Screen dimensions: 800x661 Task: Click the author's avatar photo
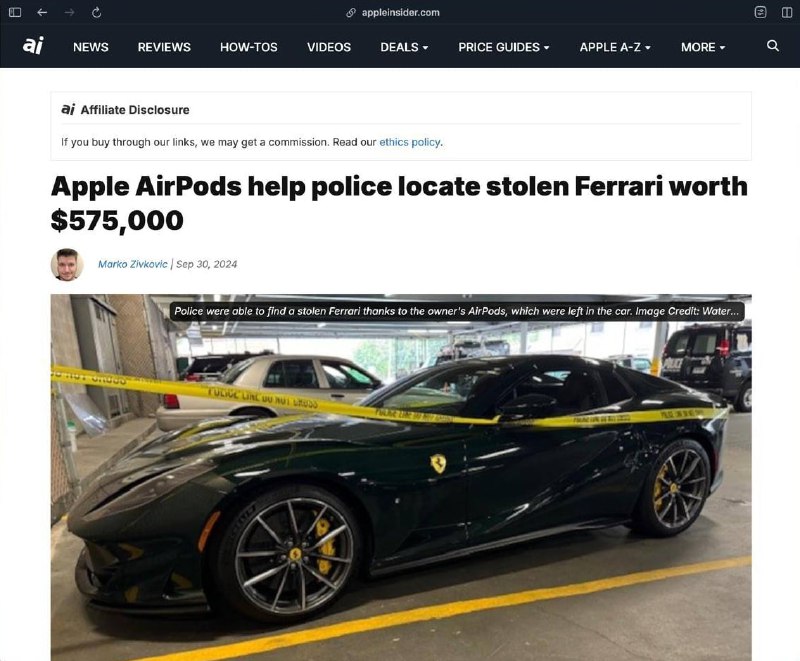67,264
